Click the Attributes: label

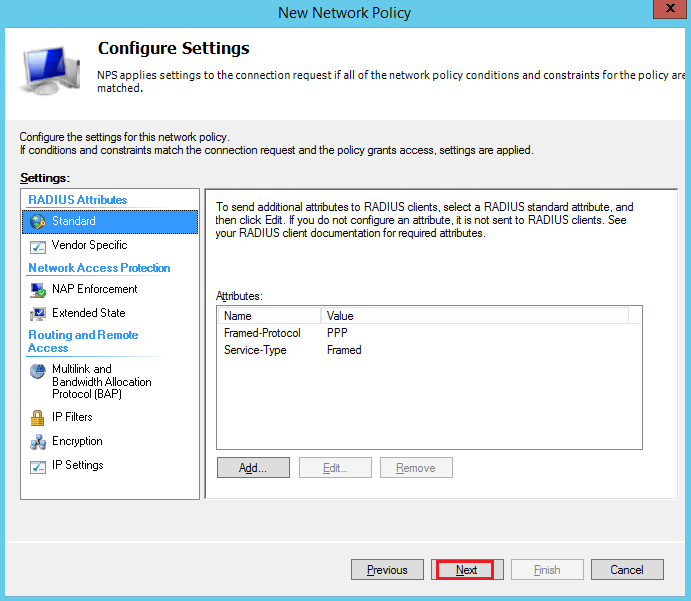[239, 296]
